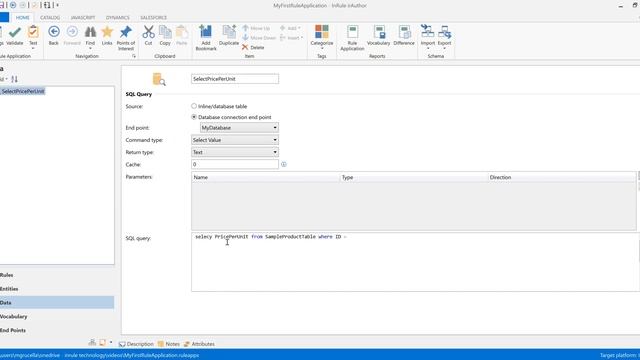Expand Navigation group dialog launcher
The height and width of the screenshot is (360, 640).
point(134,56)
